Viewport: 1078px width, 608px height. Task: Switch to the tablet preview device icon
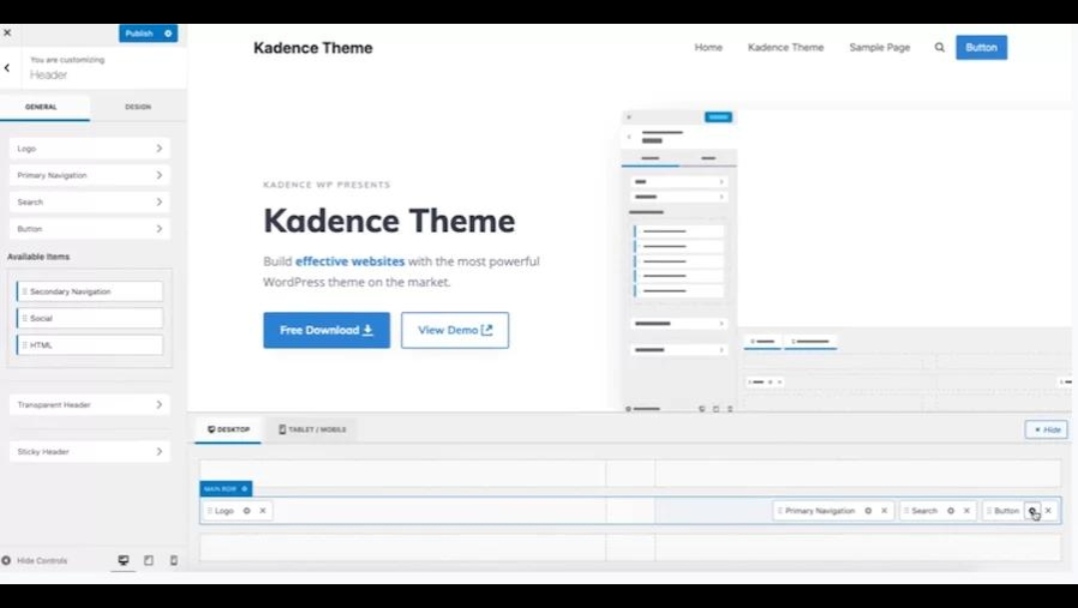click(x=147, y=561)
